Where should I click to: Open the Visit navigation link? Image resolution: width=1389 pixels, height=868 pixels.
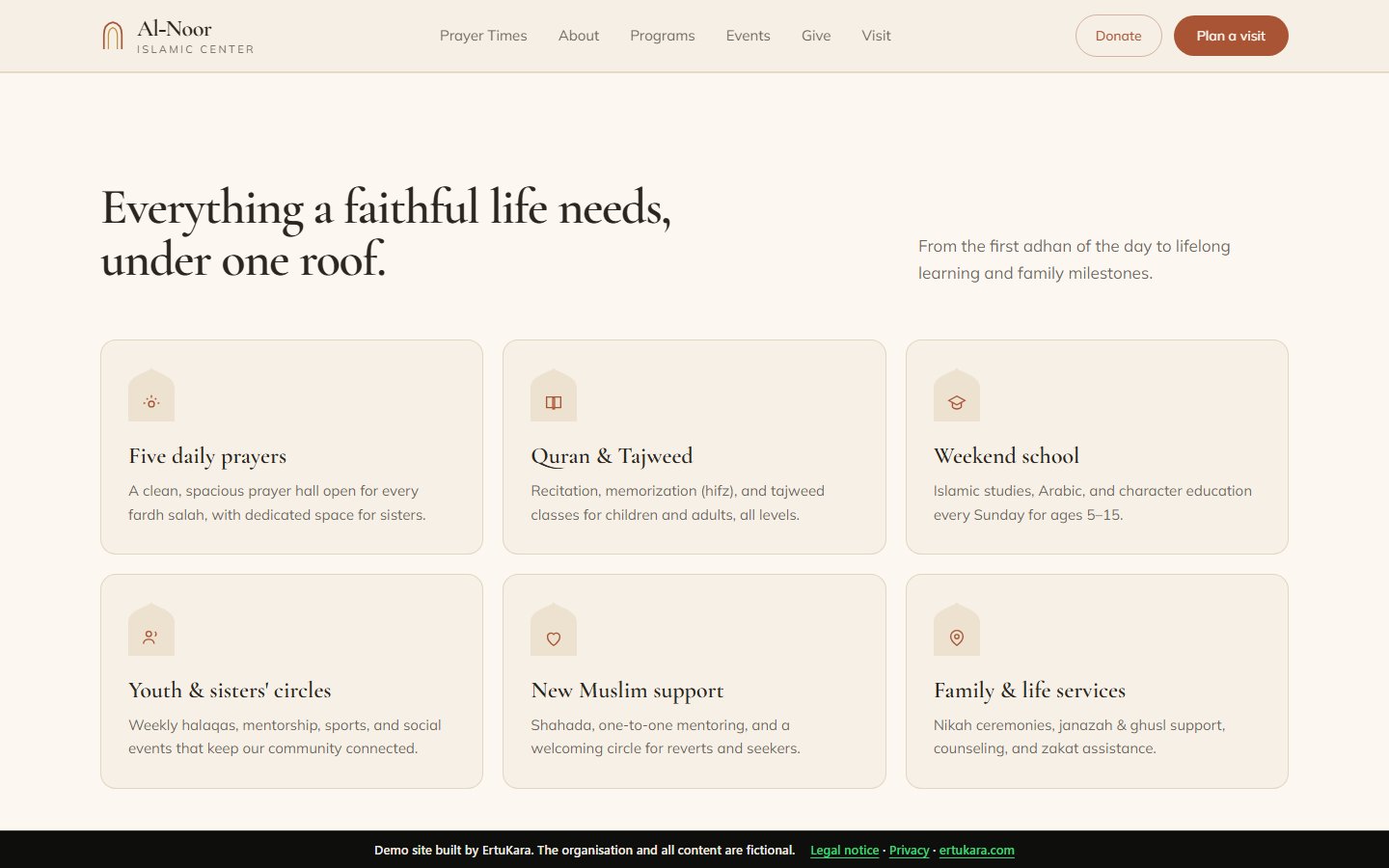[877, 36]
